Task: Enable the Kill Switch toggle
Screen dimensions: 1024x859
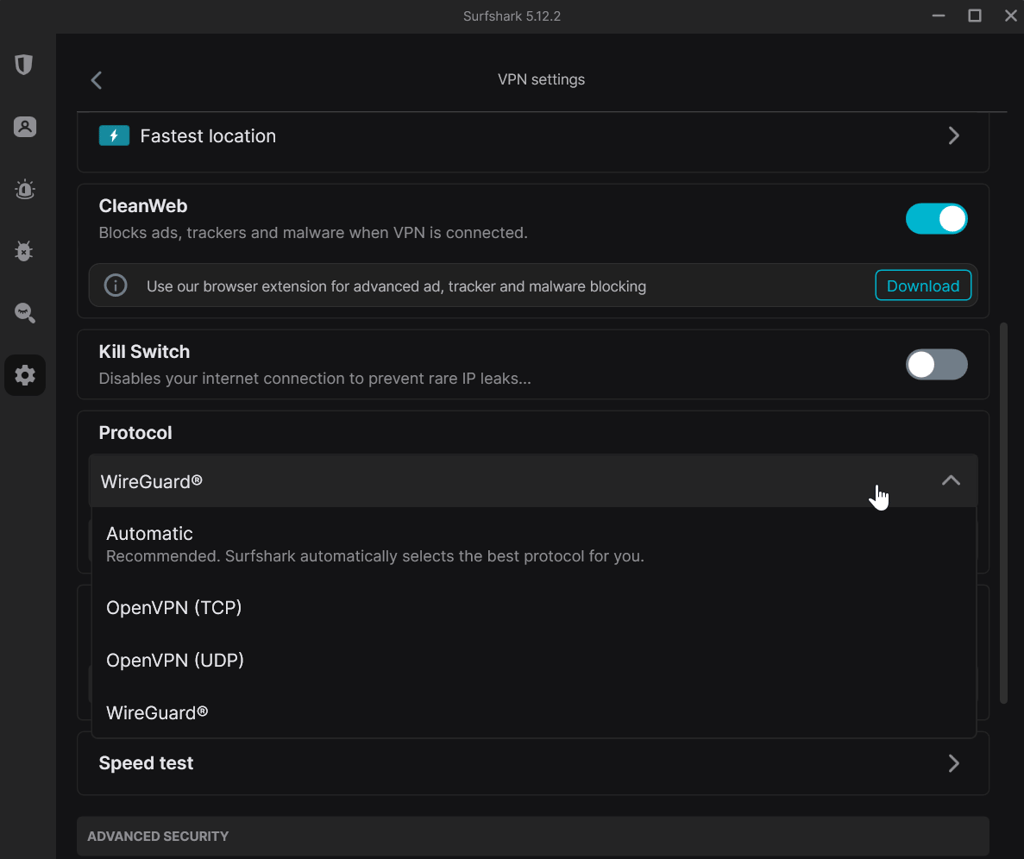Action: (936, 365)
